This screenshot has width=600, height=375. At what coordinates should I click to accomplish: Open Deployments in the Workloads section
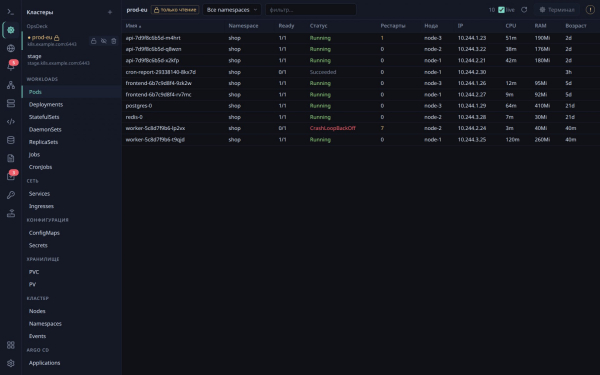point(46,104)
